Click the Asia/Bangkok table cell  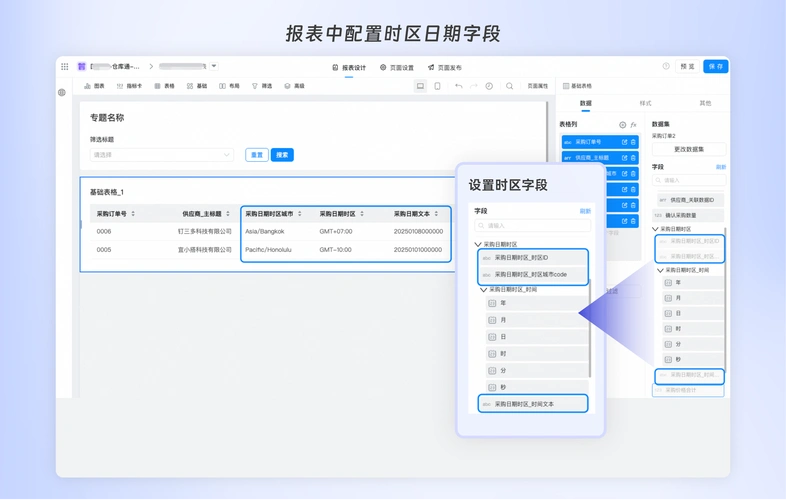point(265,232)
